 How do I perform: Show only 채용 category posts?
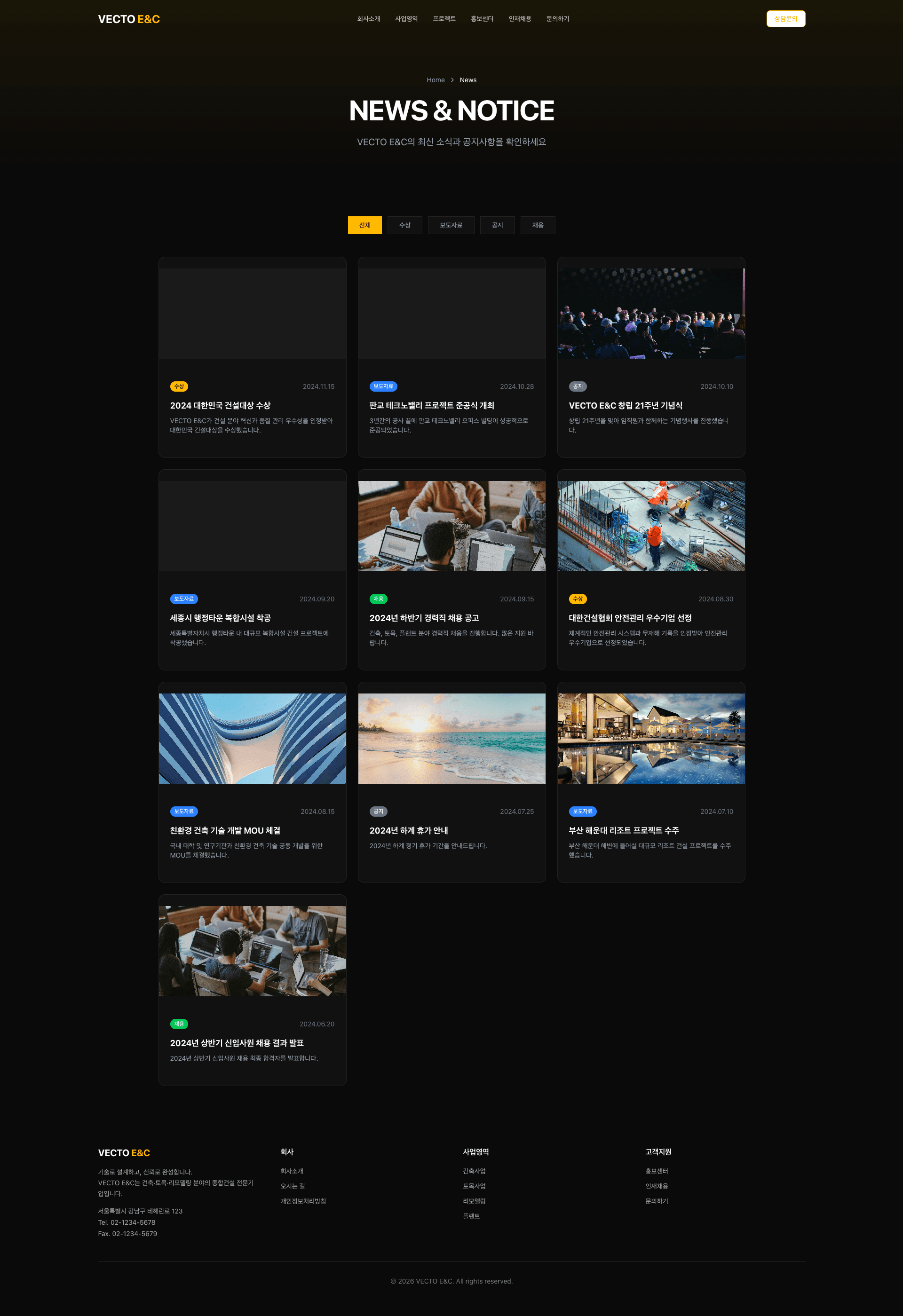pyautogui.click(x=538, y=225)
